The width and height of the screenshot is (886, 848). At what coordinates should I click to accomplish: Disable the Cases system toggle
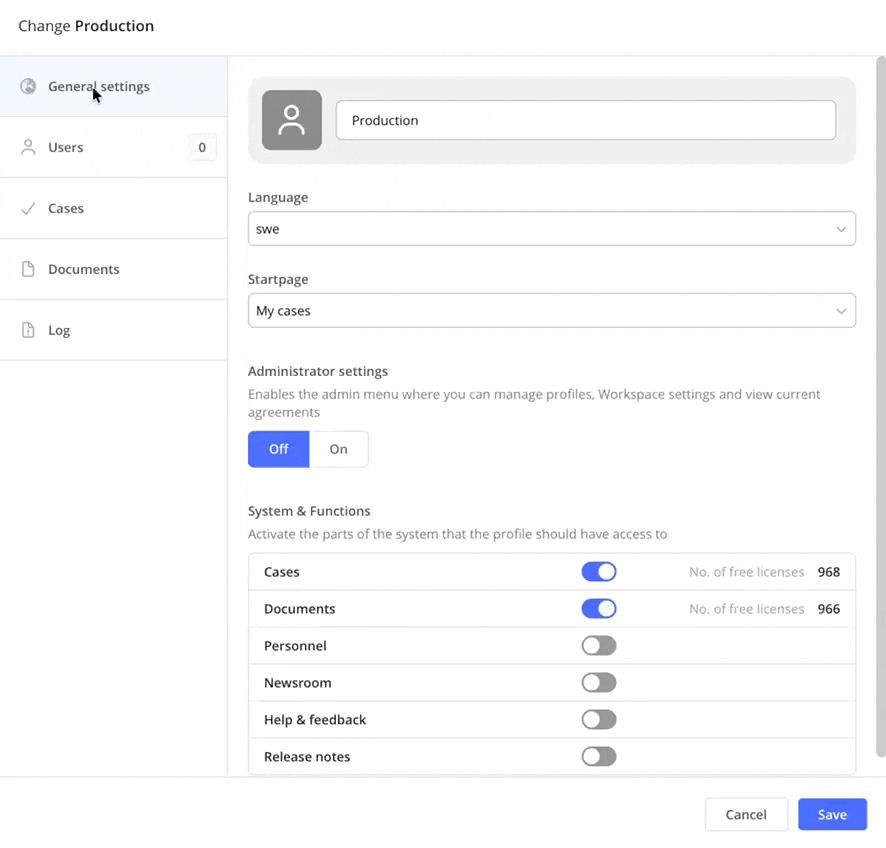click(599, 572)
